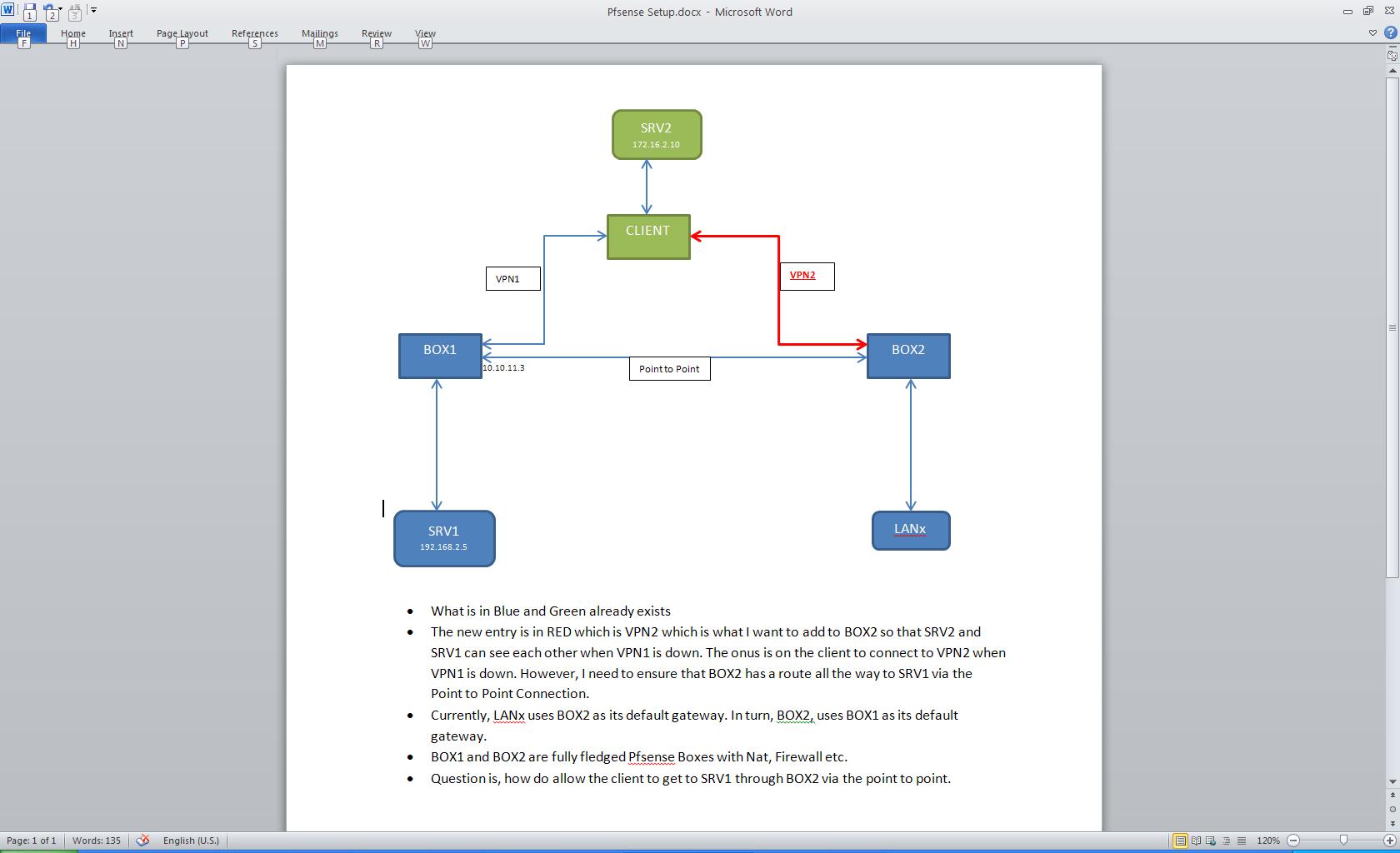Click the Zoom Out minus button
This screenshot has height=853, width=1400.
coord(1293,841)
